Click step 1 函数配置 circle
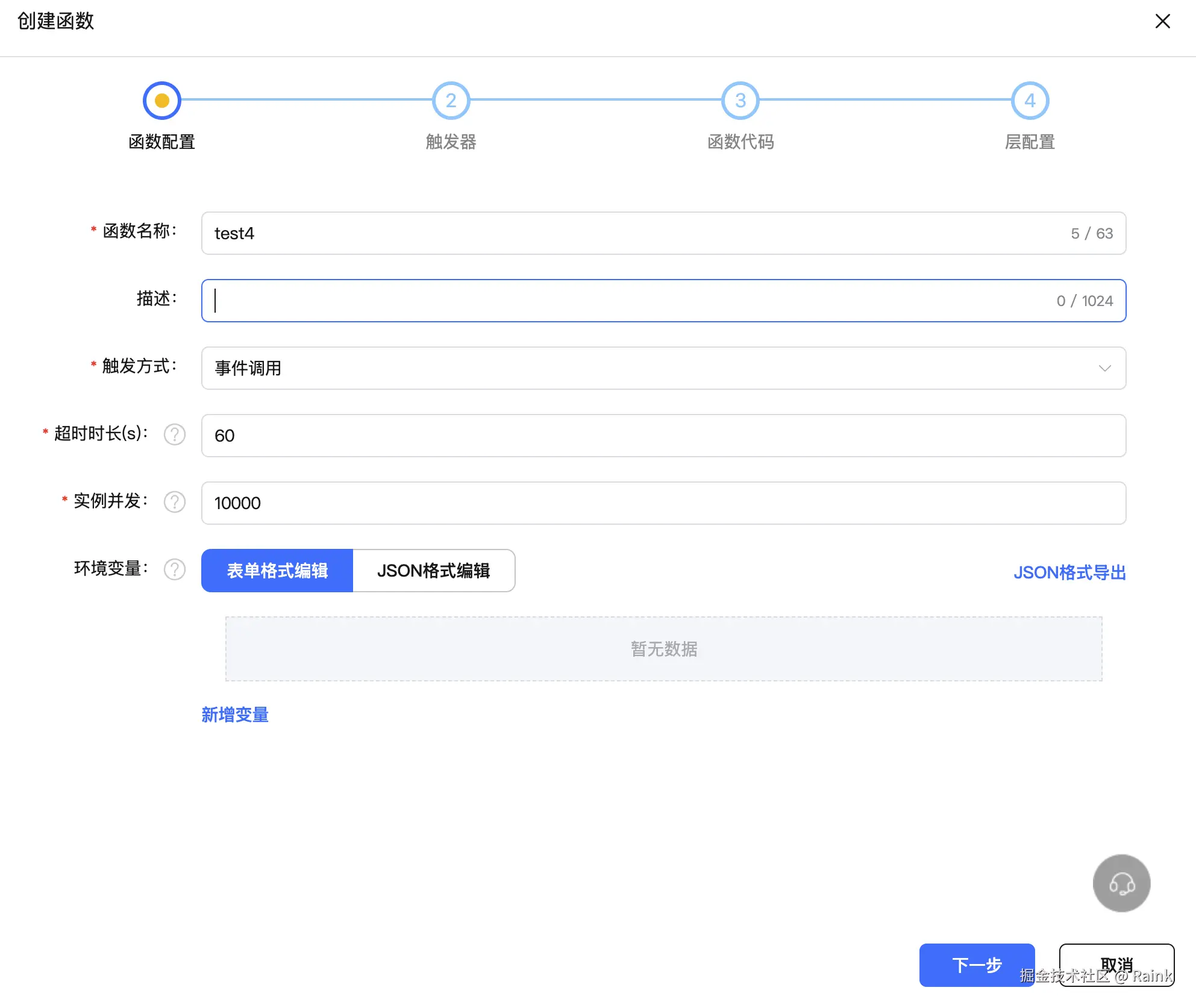The width and height of the screenshot is (1196, 1008). click(161, 101)
